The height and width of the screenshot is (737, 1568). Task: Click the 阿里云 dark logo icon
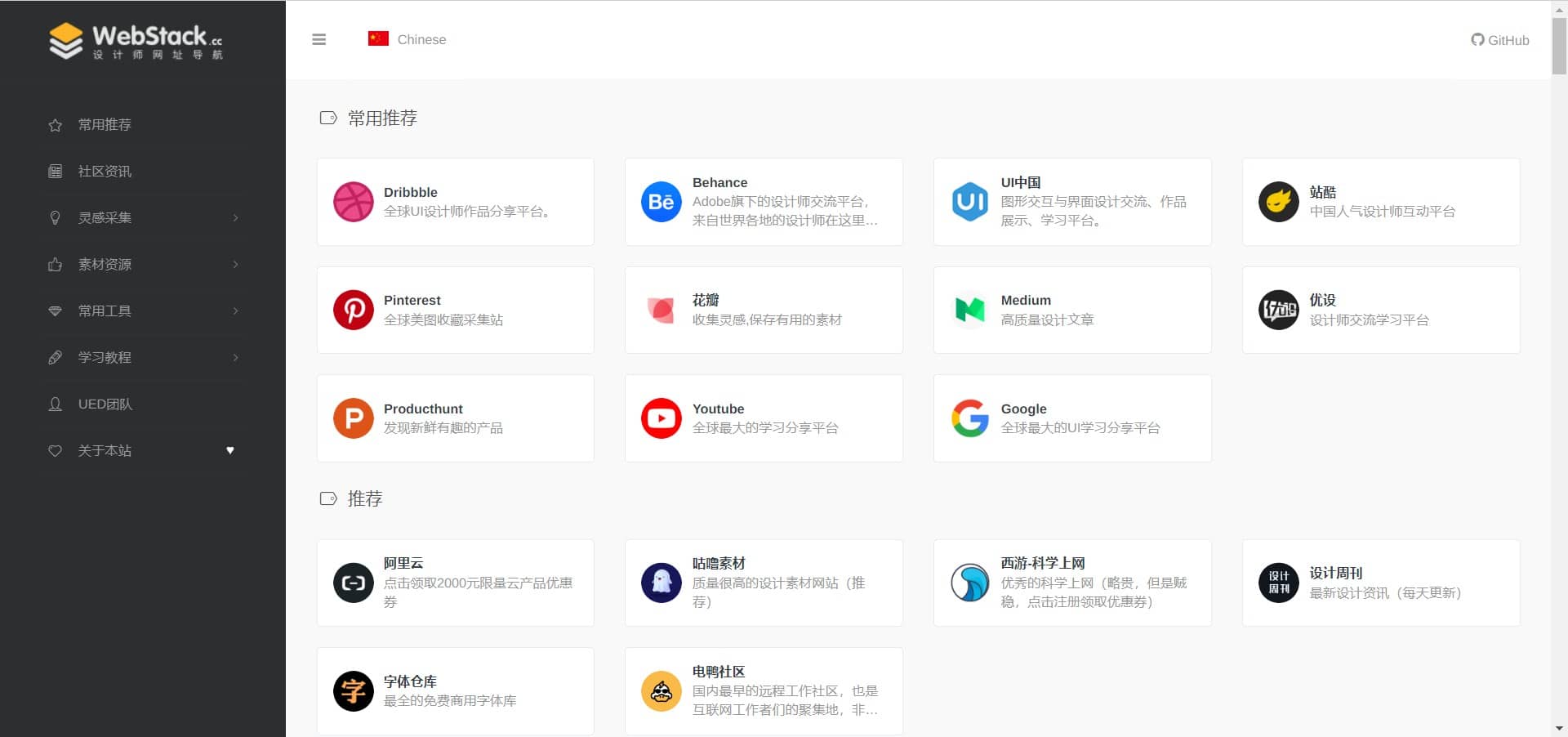point(353,583)
